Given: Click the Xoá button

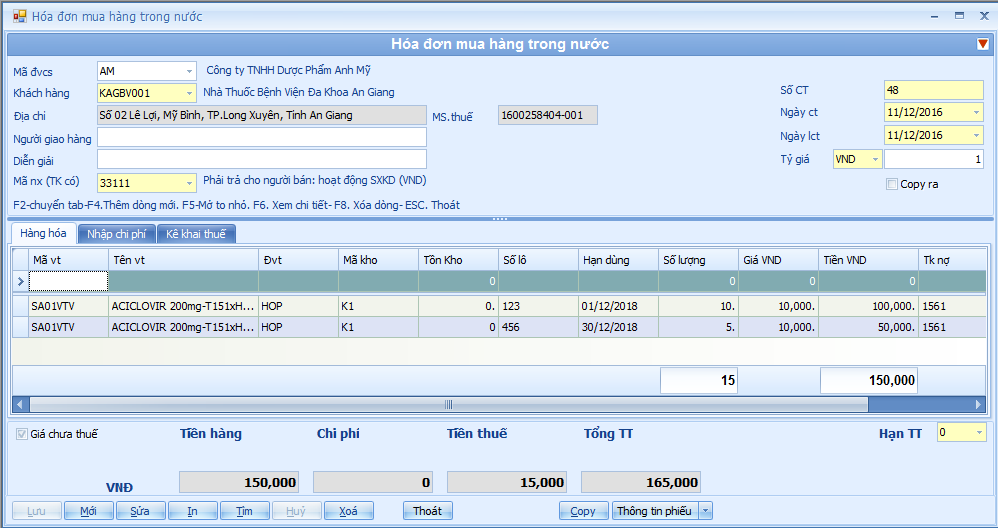Looking at the screenshot, I should click(348, 511).
